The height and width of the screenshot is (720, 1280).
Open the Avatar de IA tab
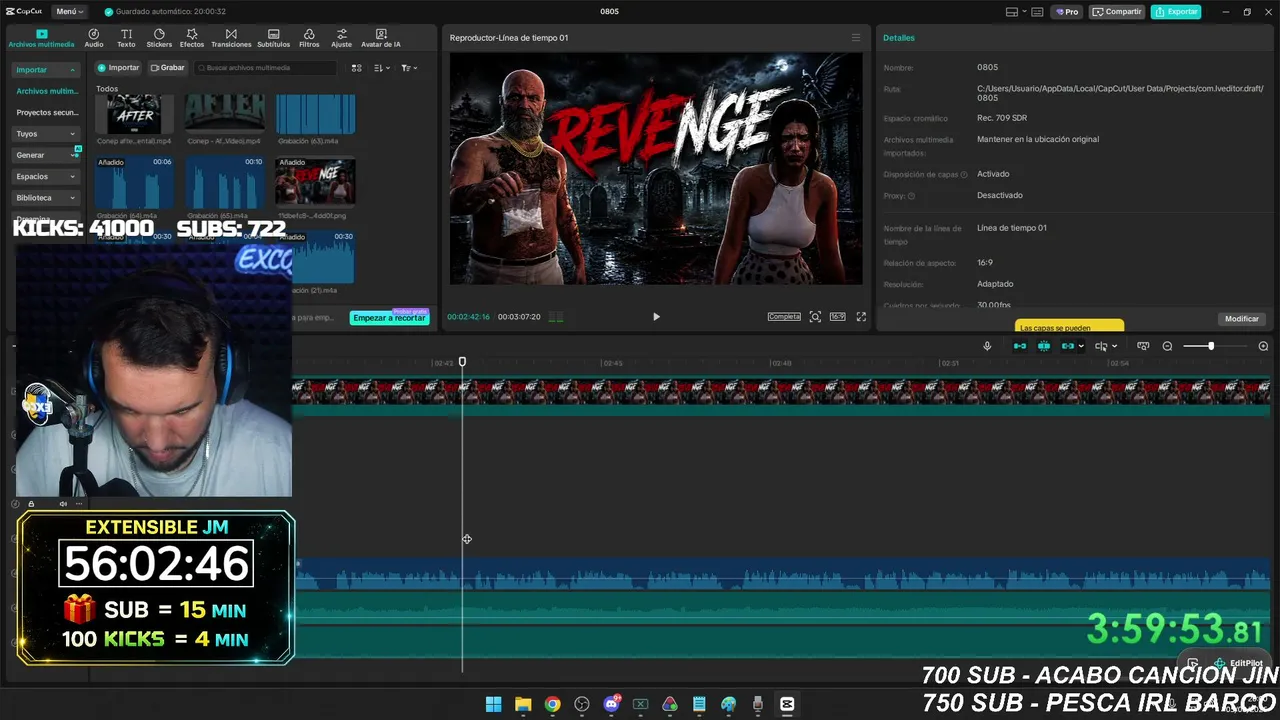tap(381, 38)
